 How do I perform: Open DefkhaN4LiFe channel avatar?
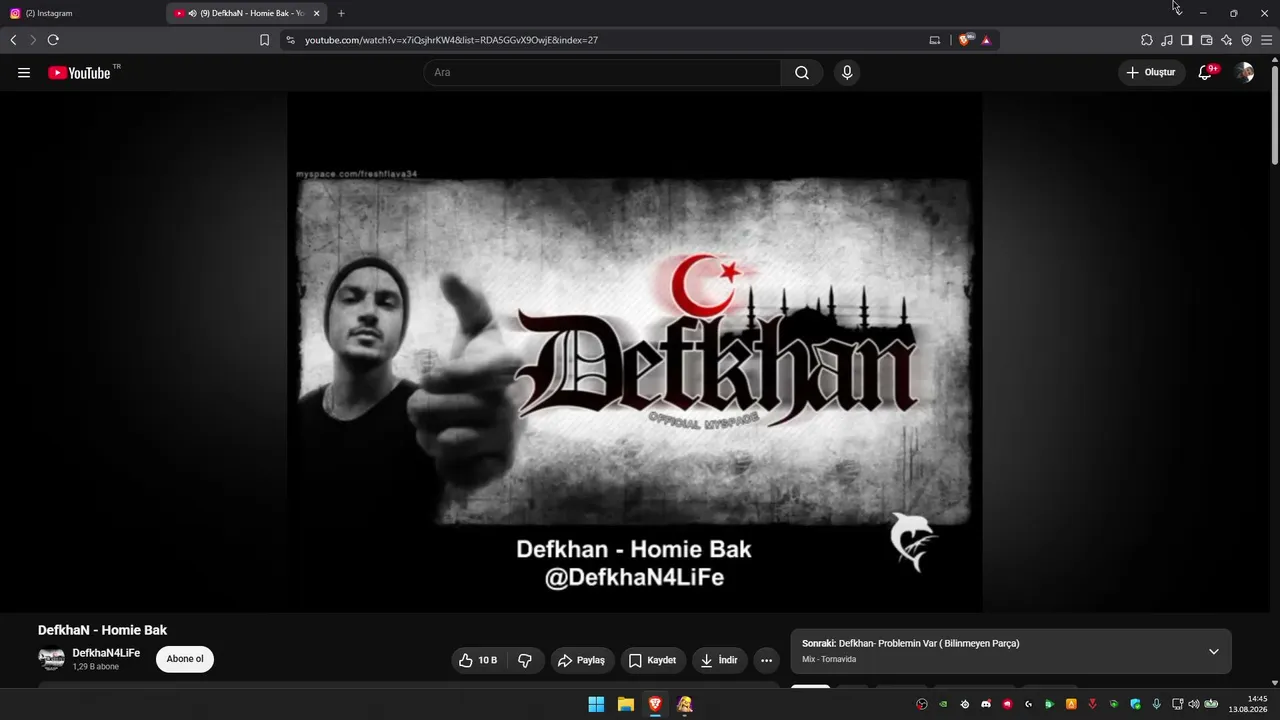[x=51, y=659]
